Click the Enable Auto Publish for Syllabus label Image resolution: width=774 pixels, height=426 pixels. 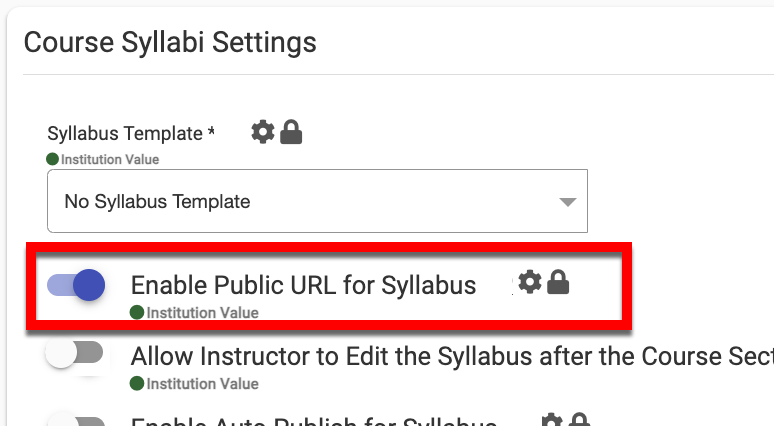coord(314,421)
